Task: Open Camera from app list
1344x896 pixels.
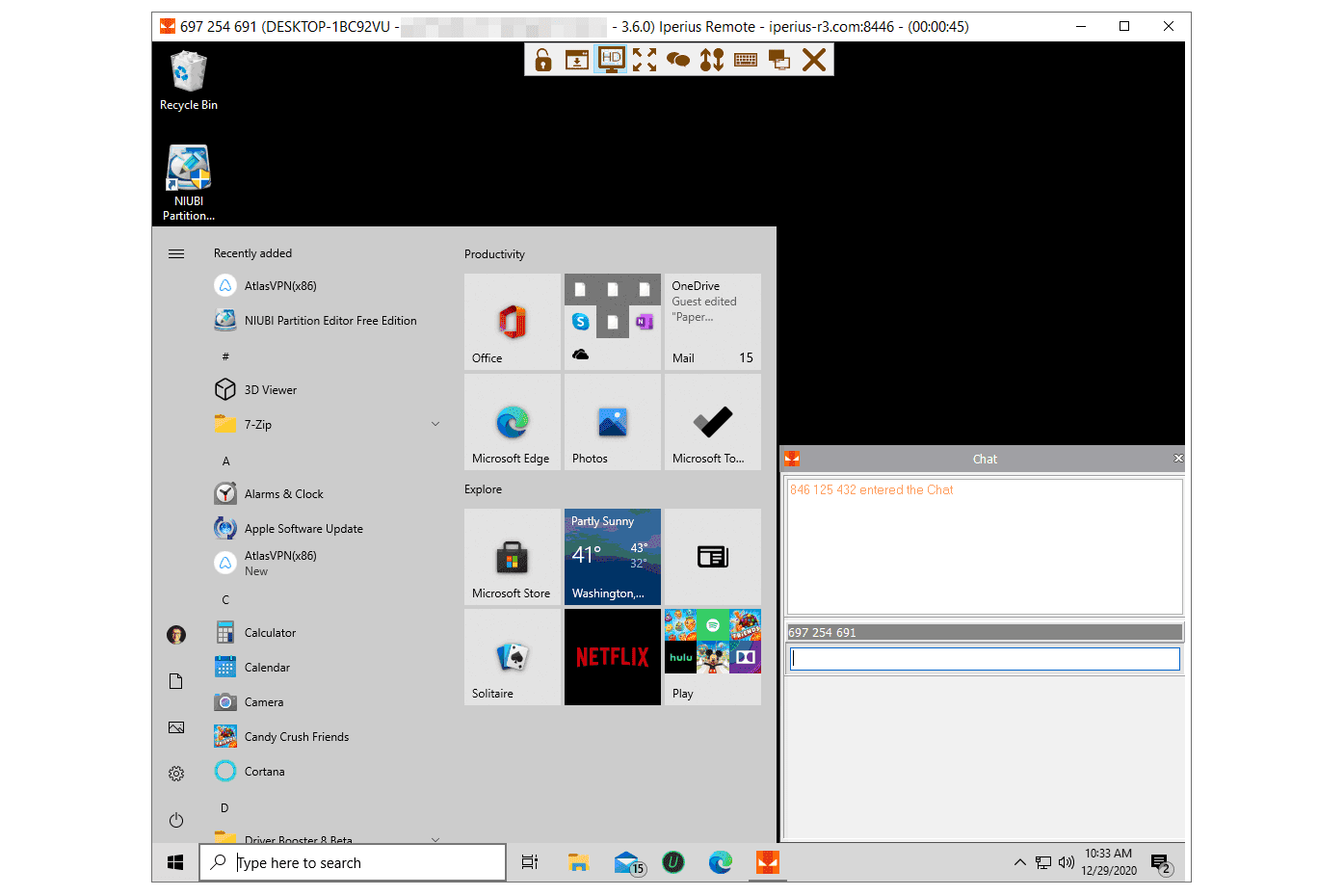Action: coord(328,702)
